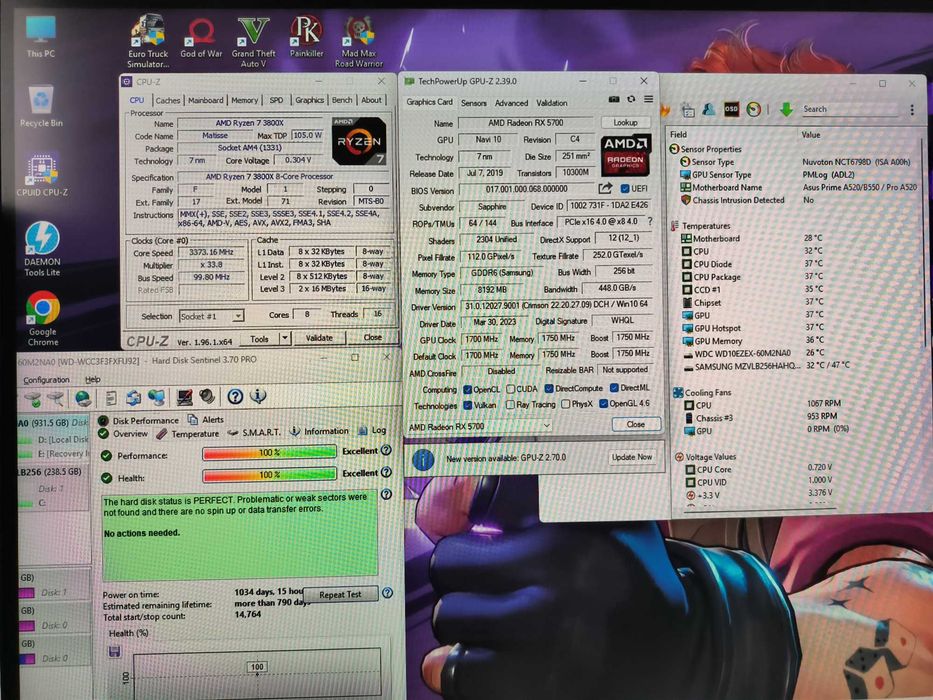Image resolution: width=933 pixels, height=700 pixels.
Task: Open the Advanced tab in GPU-Z
Action: [511, 103]
